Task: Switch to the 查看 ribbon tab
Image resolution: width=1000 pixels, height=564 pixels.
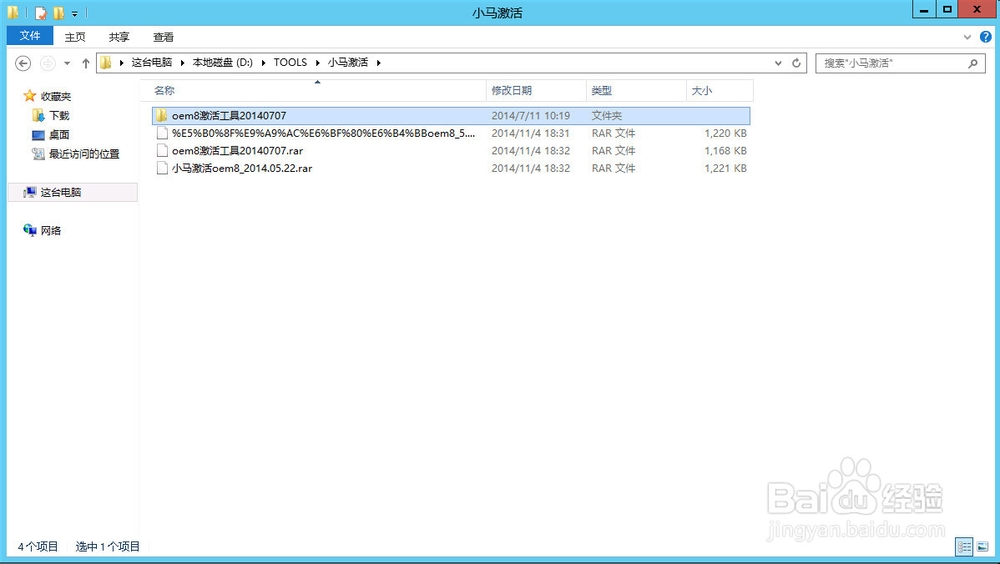Action: (163, 37)
